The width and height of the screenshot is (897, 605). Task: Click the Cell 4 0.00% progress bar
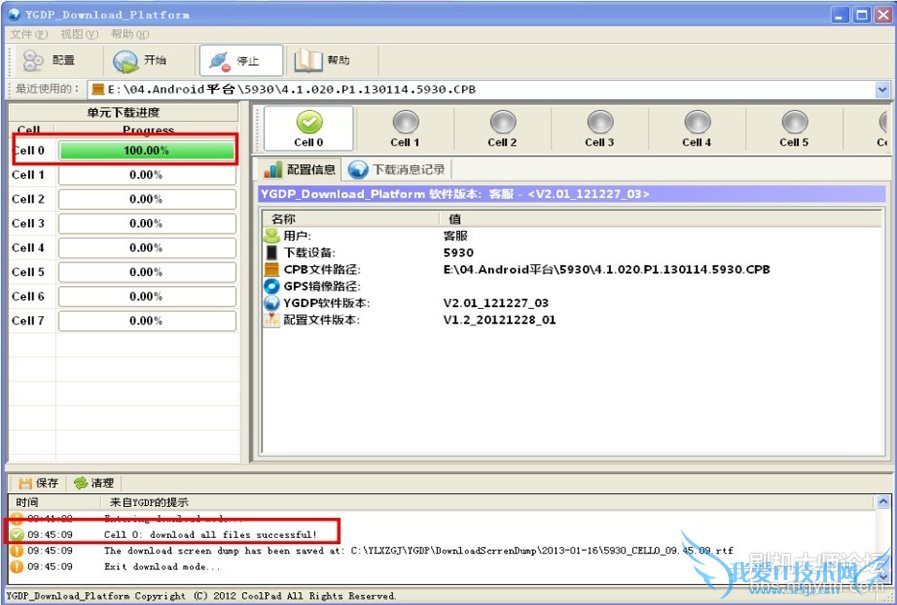tap(146, 248)
